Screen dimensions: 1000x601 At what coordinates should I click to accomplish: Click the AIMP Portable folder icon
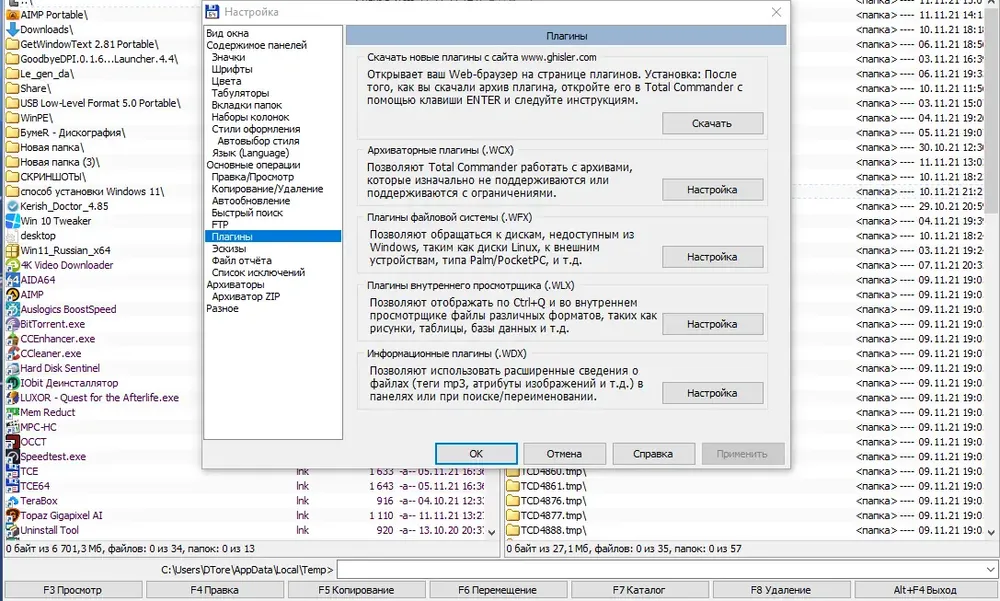coord(12,15)
